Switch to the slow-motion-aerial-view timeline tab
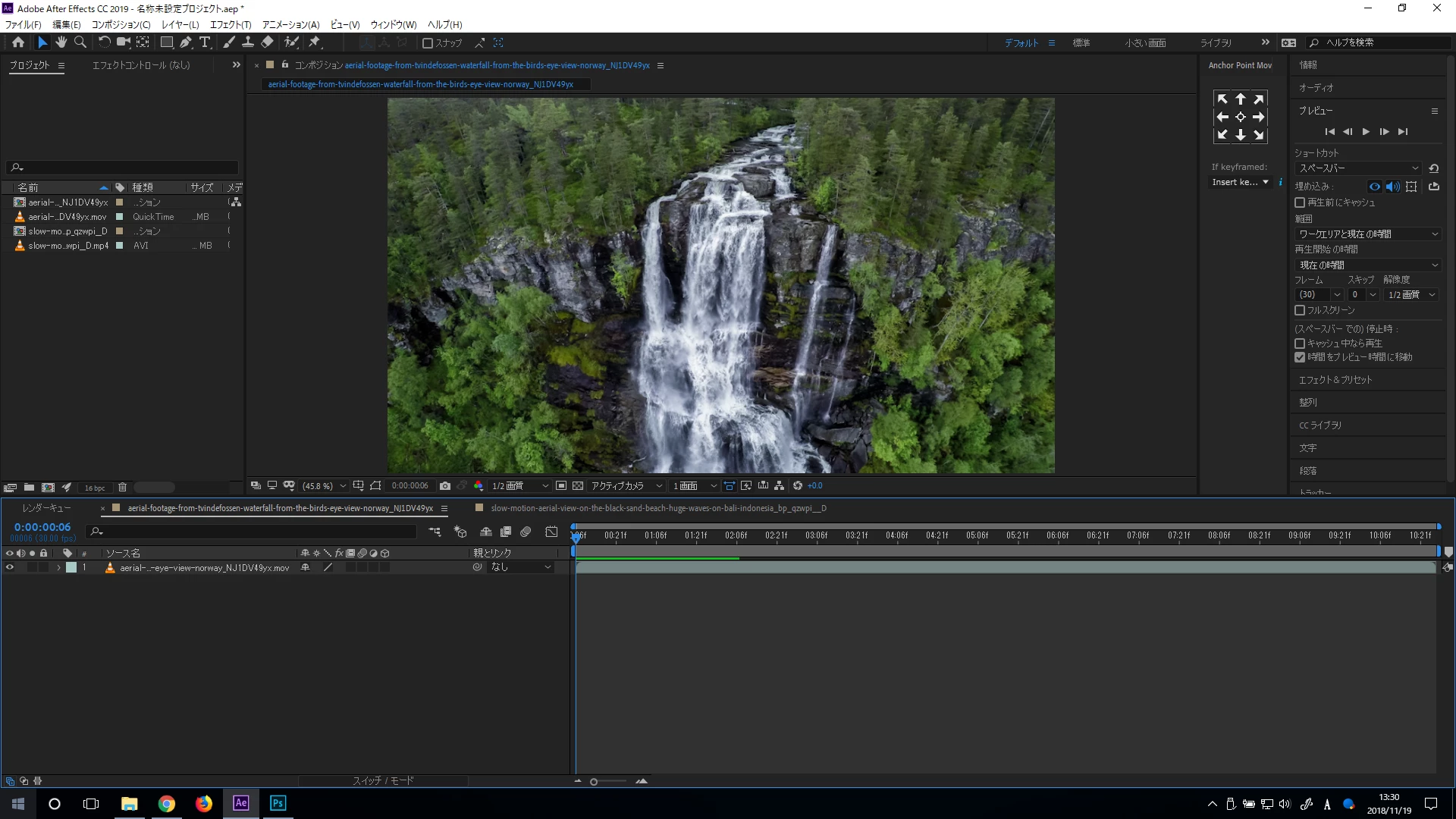Image resolution: width=1456 pixels, height=819 pixels. tap(657, 508)
